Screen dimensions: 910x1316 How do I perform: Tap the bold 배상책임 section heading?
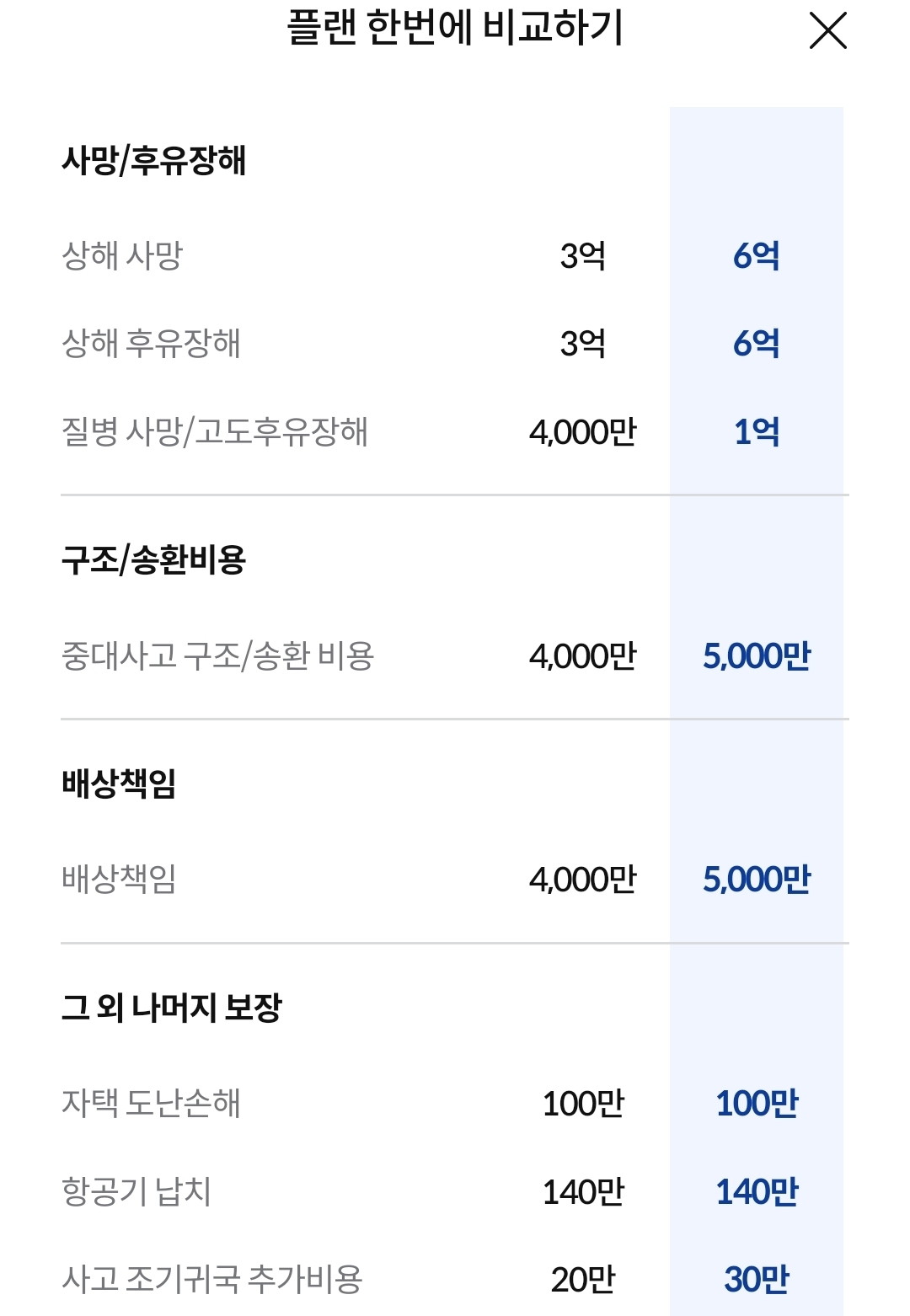click(x=119, y=783)
